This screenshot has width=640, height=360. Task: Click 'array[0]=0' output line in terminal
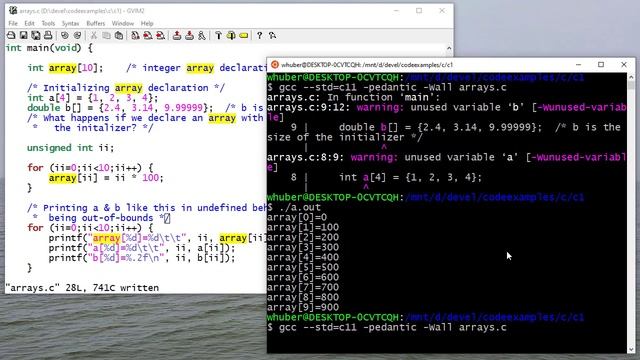pos(297,217)
